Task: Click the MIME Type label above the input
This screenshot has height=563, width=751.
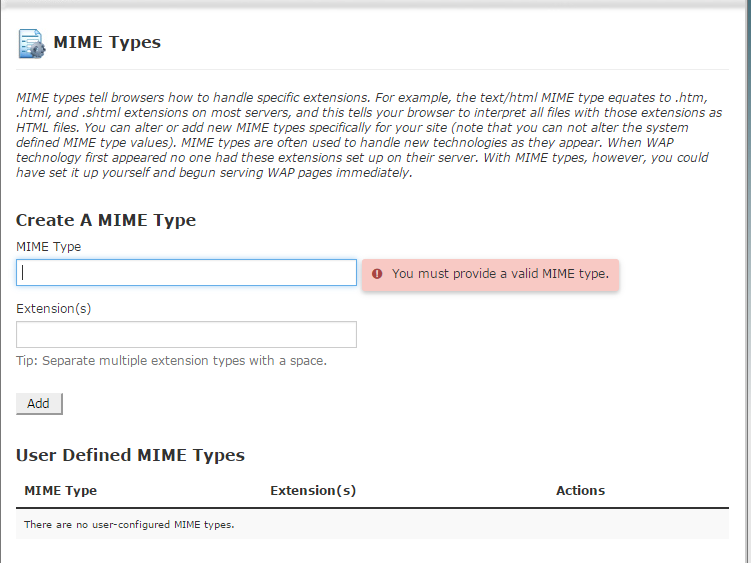Action: pos(49,246)
